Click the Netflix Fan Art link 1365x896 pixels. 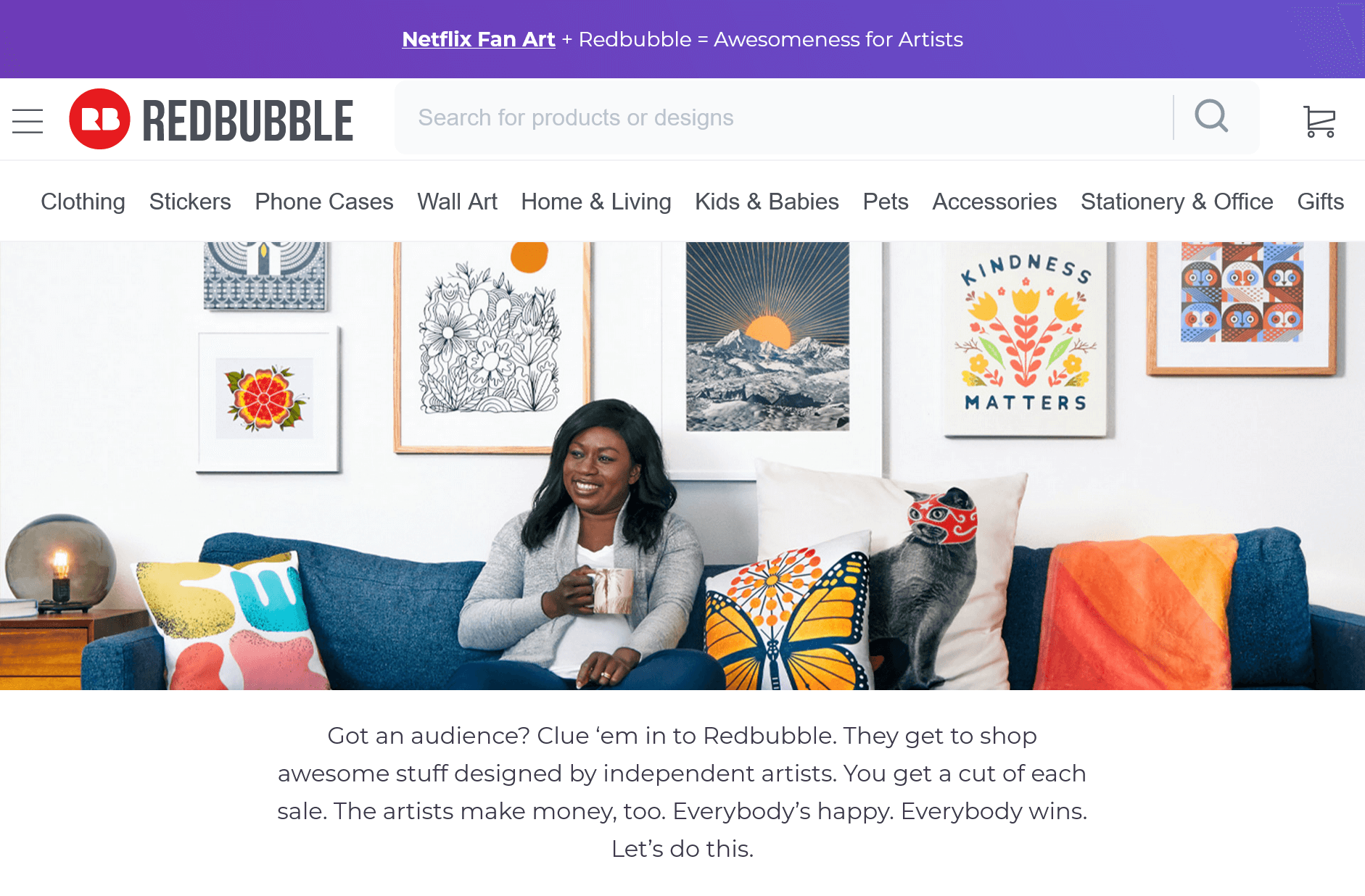tap(479, 39)
